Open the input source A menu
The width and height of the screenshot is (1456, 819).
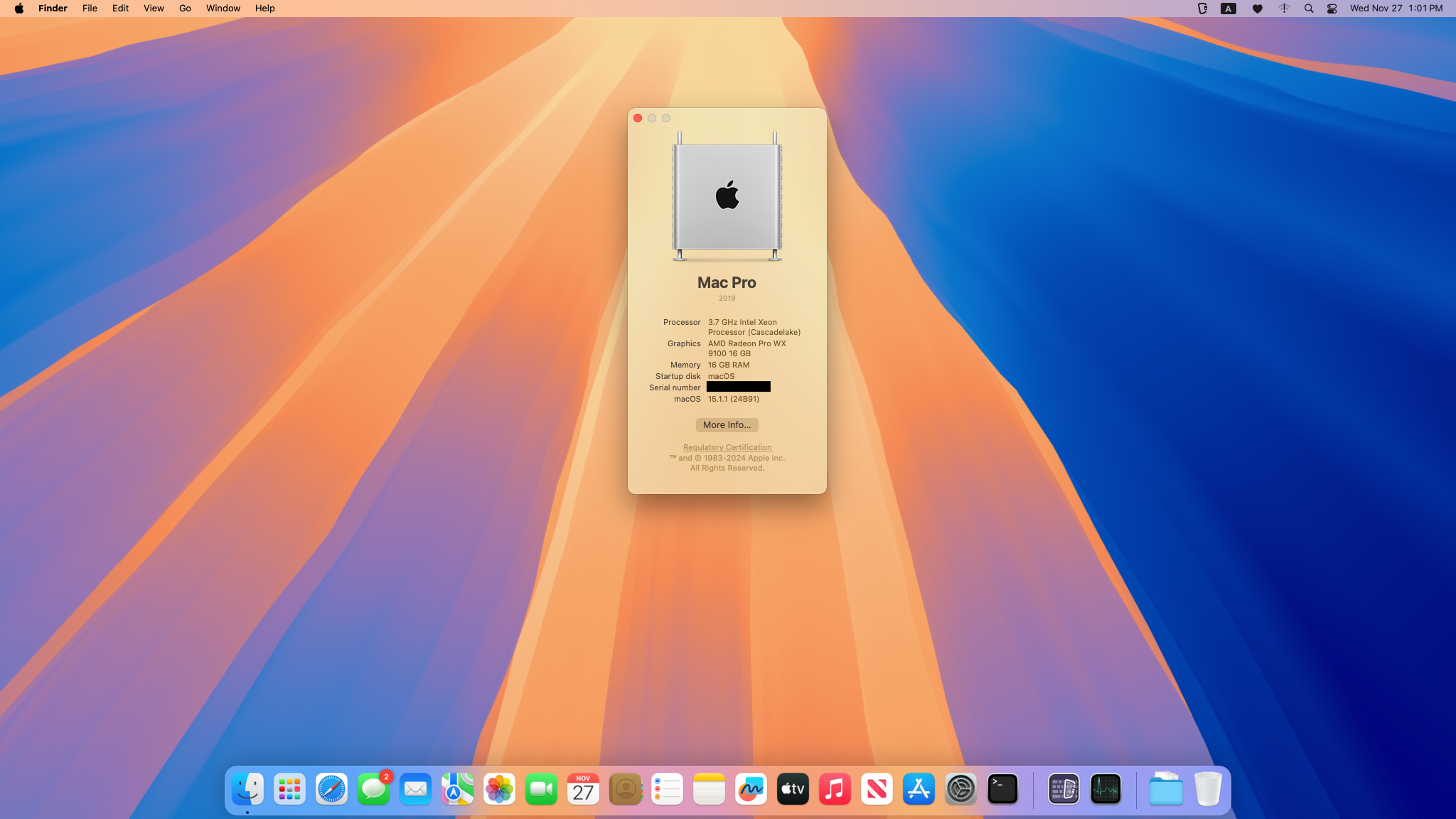click(x=1228, y=9)
